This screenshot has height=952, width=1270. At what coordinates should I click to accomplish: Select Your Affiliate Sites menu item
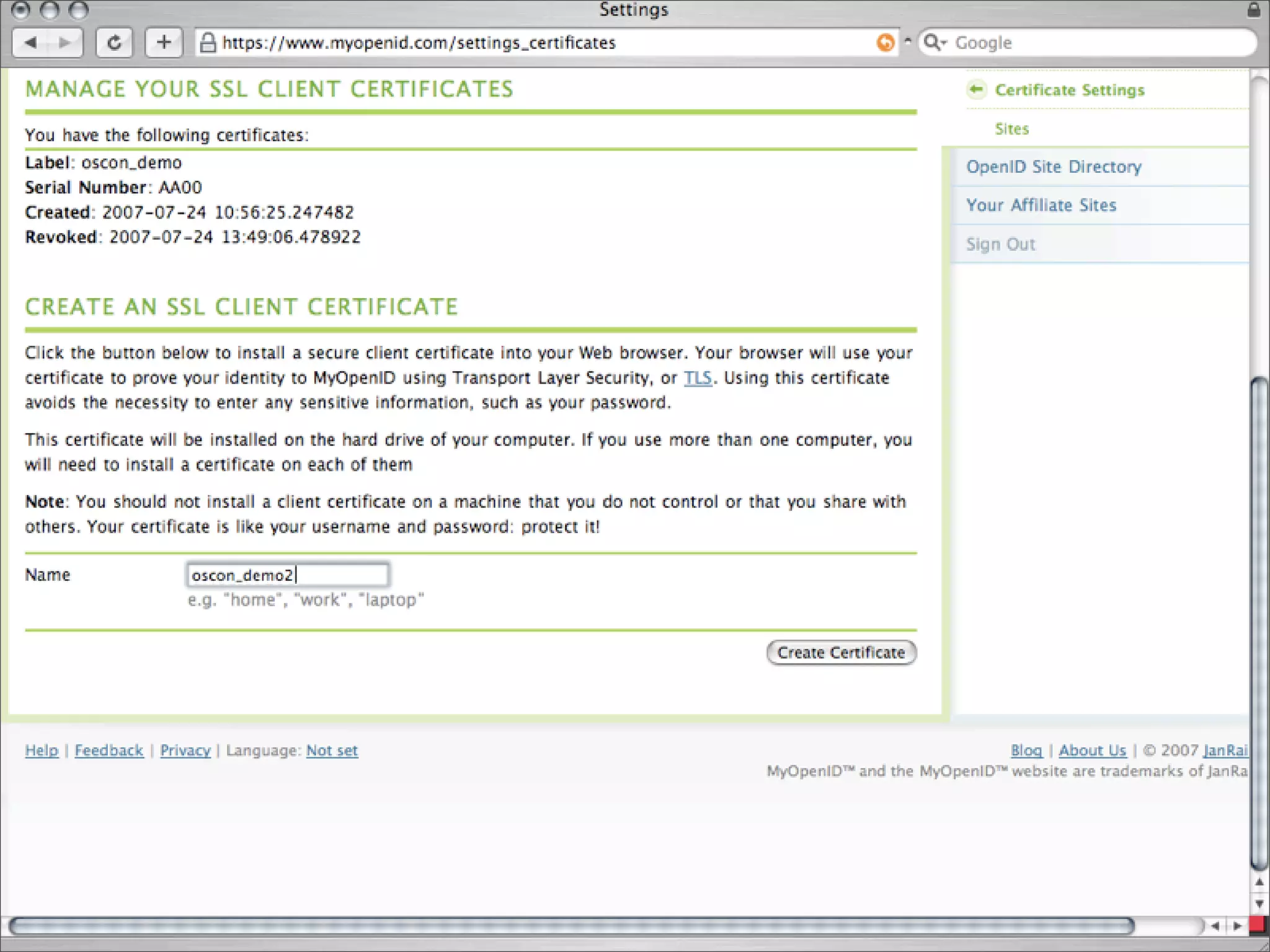click(x=1041, y=205)
